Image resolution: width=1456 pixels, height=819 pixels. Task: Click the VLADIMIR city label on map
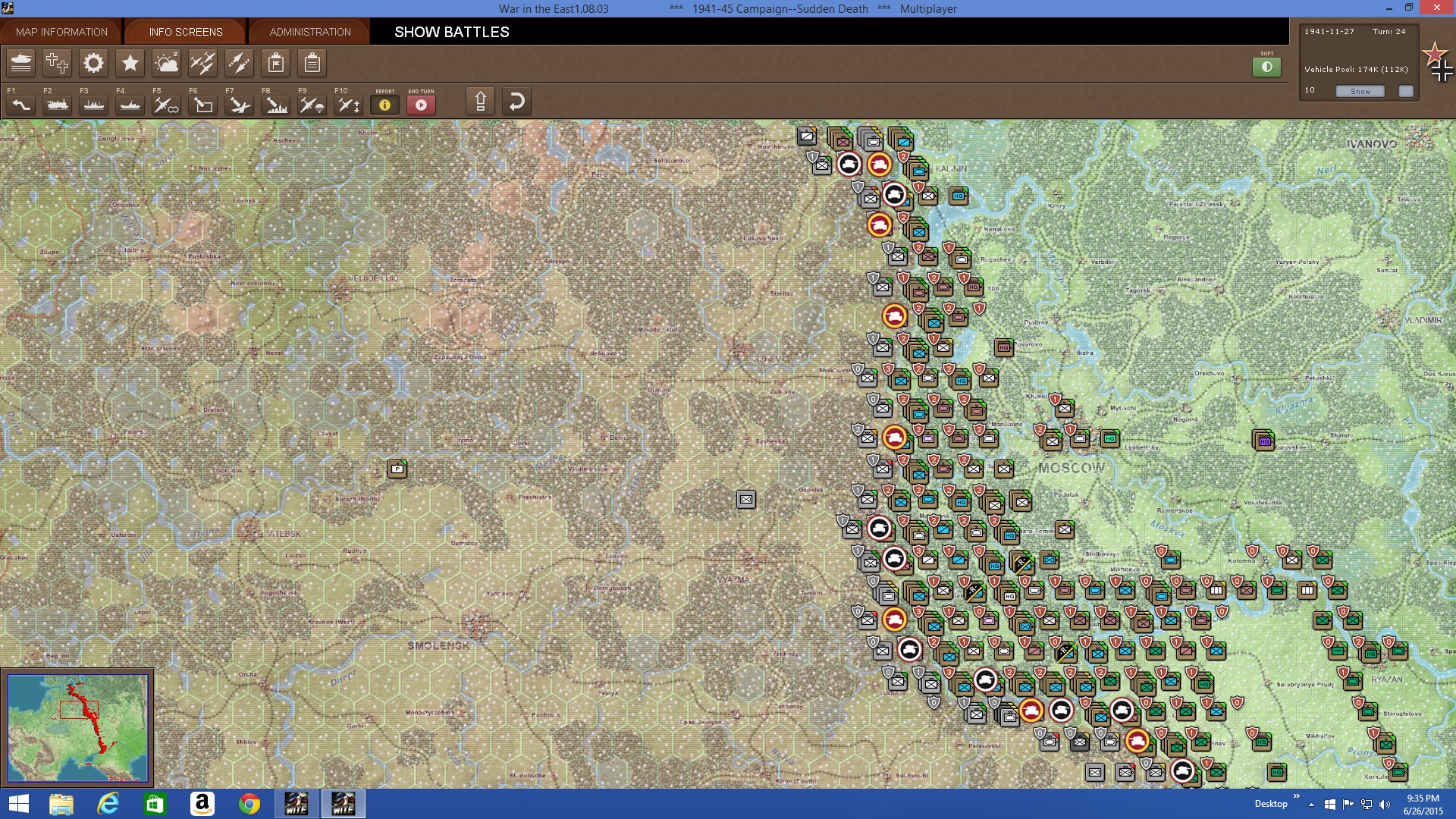[1423, 320]
